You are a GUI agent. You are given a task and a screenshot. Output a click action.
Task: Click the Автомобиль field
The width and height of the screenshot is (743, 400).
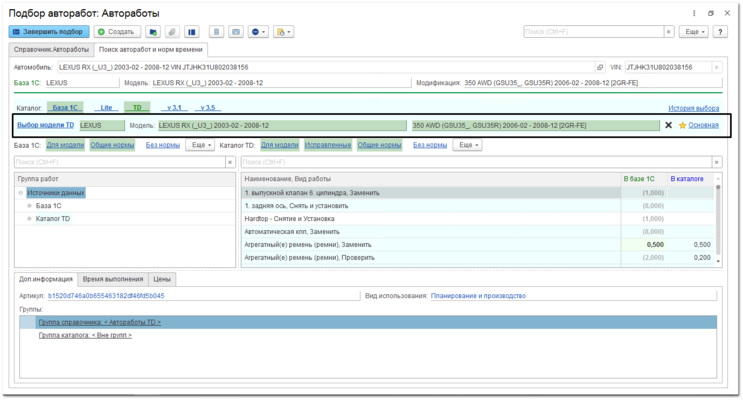pyautogui.click(x=326, y=67)
